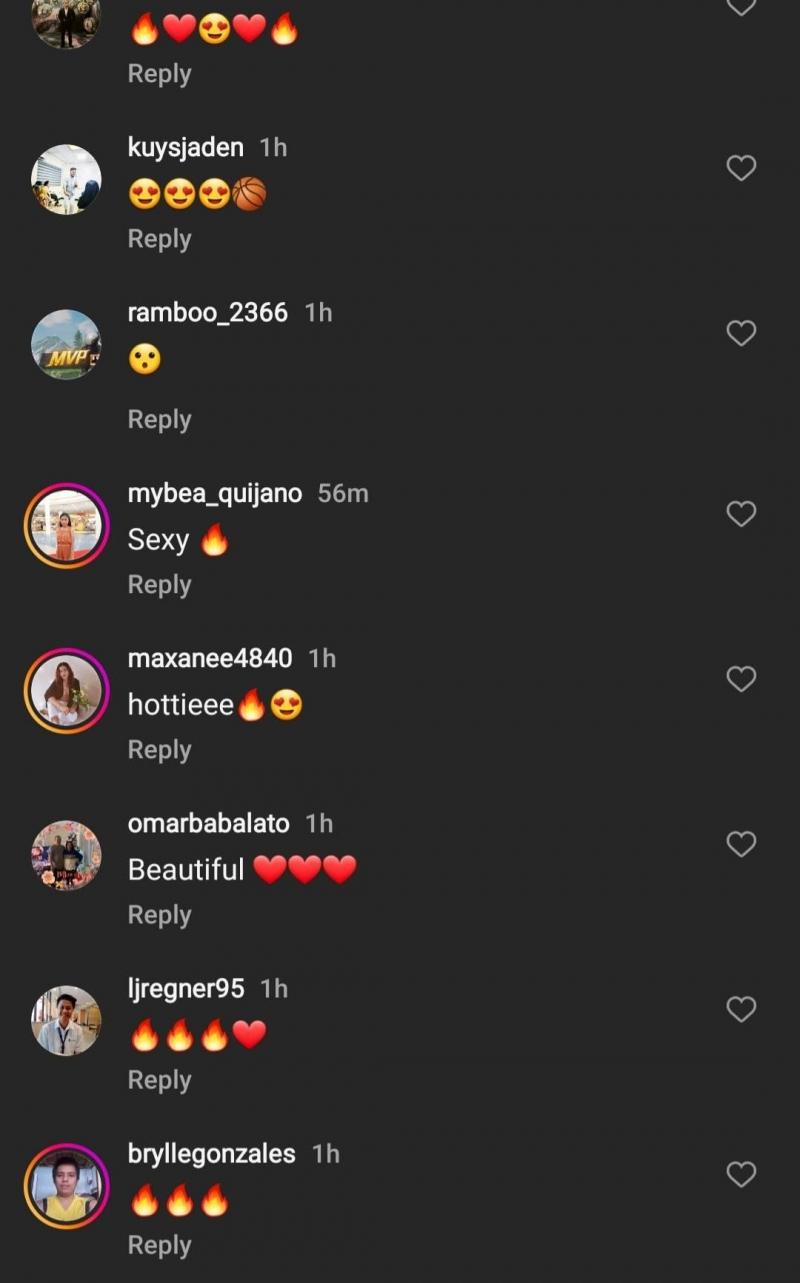
Task: Tap the heart on ramboo_2366's comment
Action: [741, 333]
